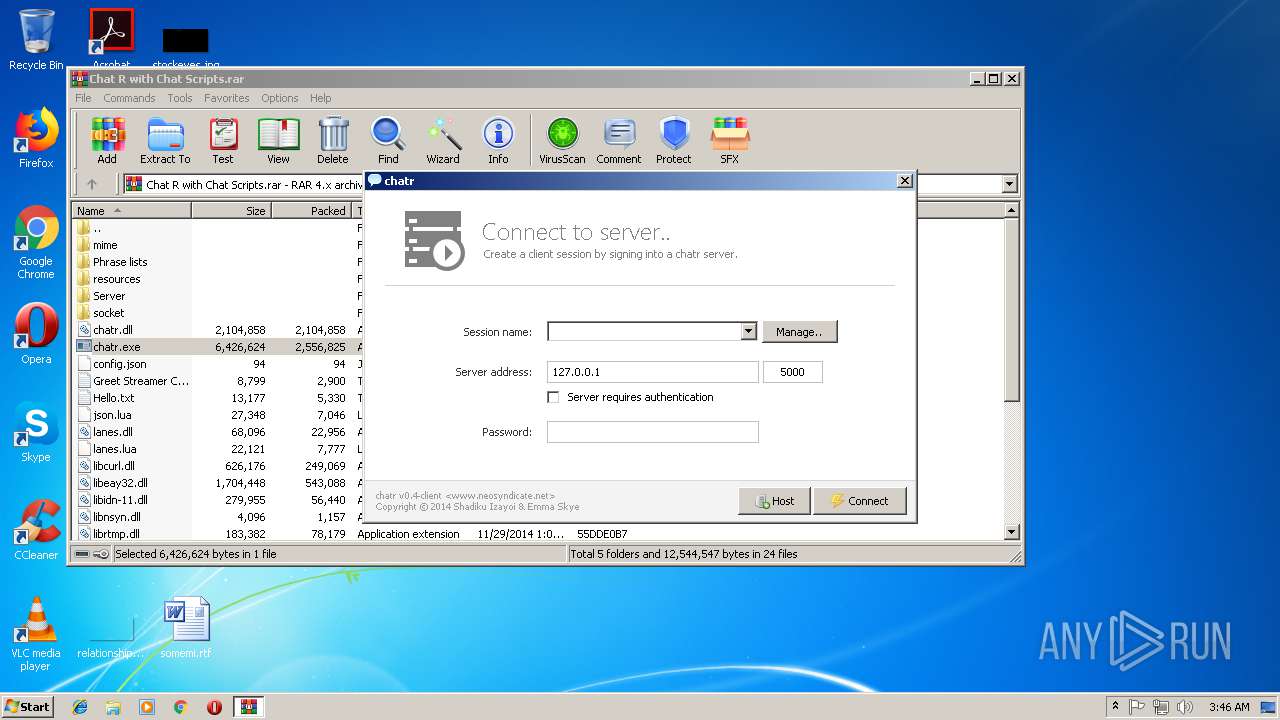Click the port number field 5000
This screenshot has height=720, width=1280.
pos(793,372)
